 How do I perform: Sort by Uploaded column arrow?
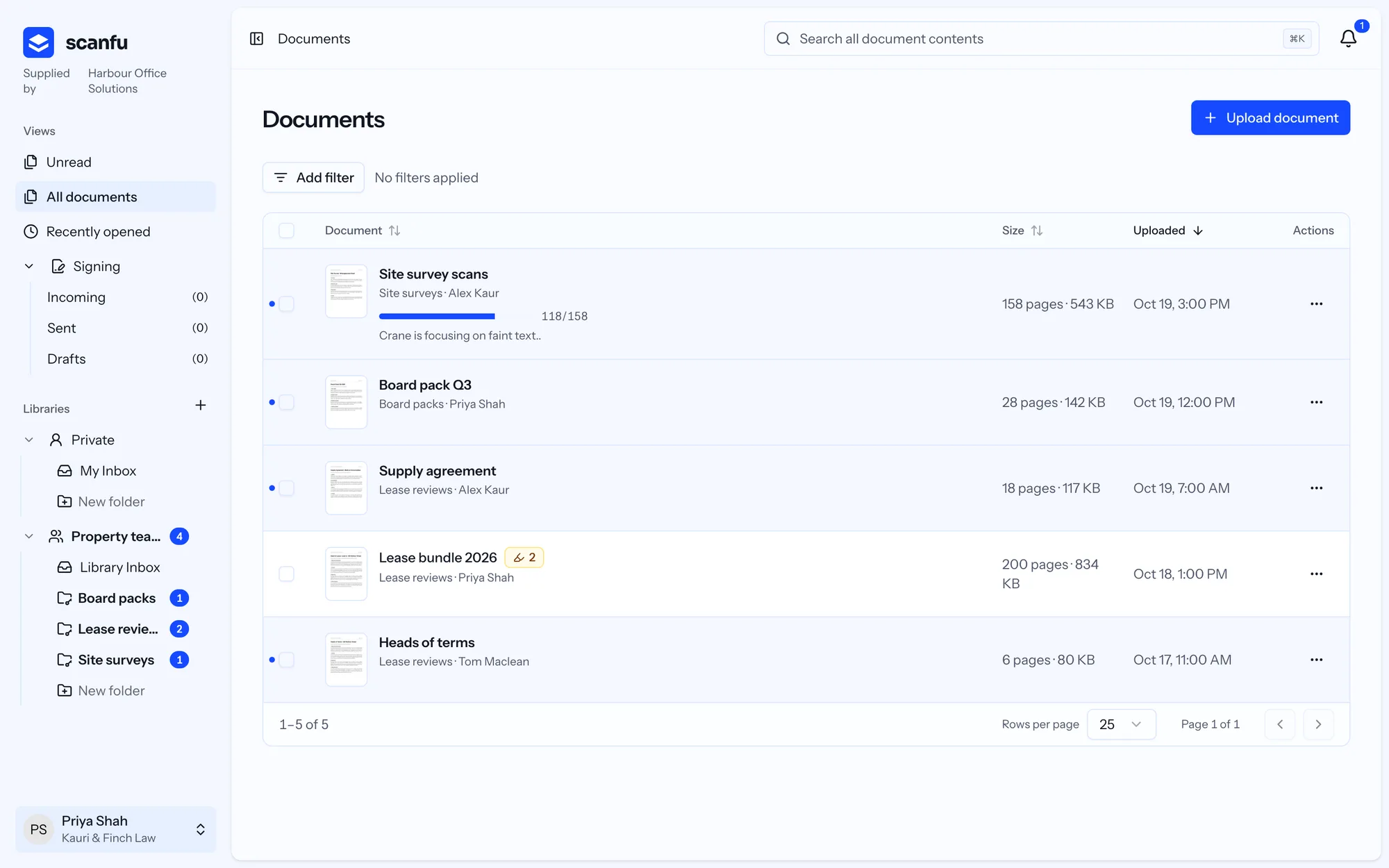point(1198,231)
